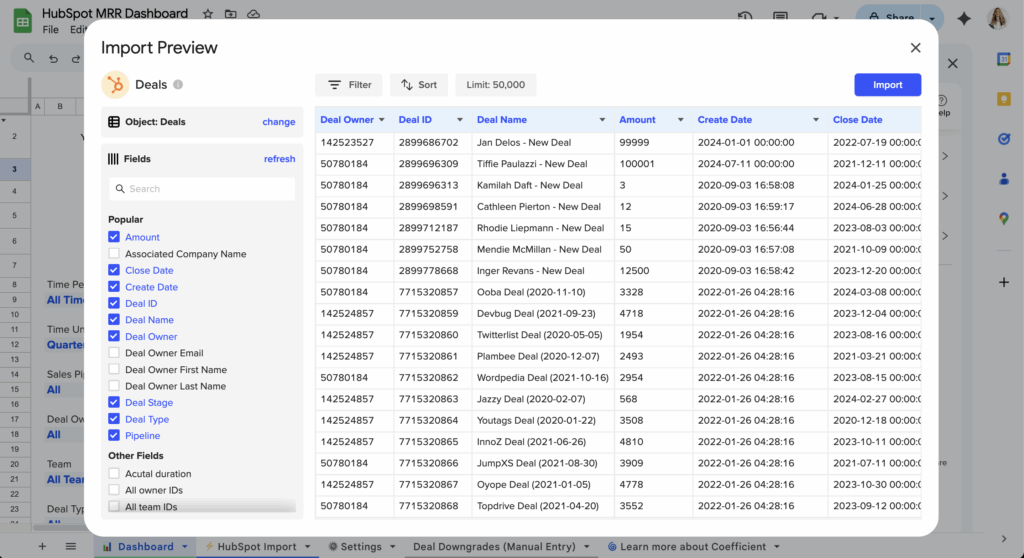Screen dimensions: 1024x558
Task: Check Associated Company Name field
Action: (114, 254)
